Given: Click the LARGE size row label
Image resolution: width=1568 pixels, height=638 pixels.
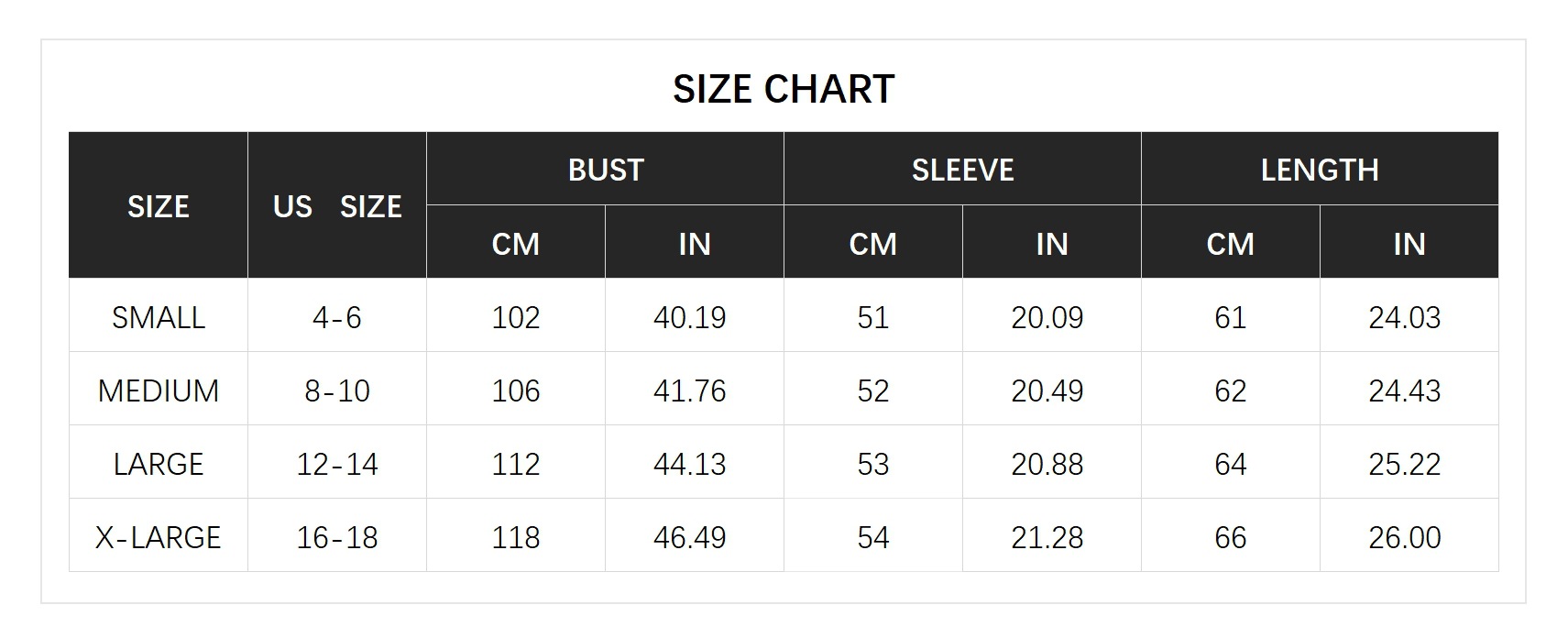Looking at the screenshot, I should [x=159, y=464].
